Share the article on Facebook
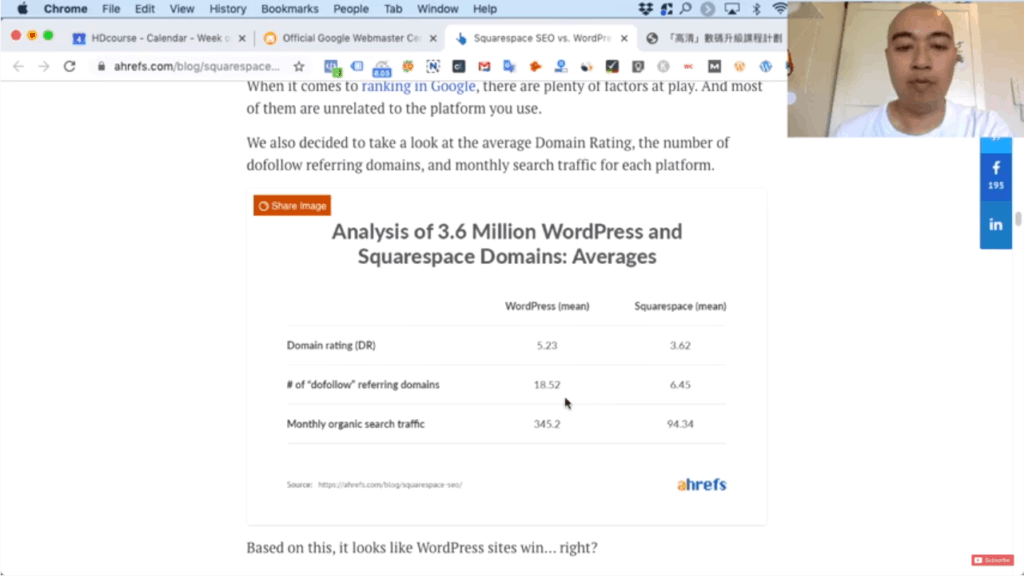The height and width of the screenshot is (576, 1024). click(995, 175)
